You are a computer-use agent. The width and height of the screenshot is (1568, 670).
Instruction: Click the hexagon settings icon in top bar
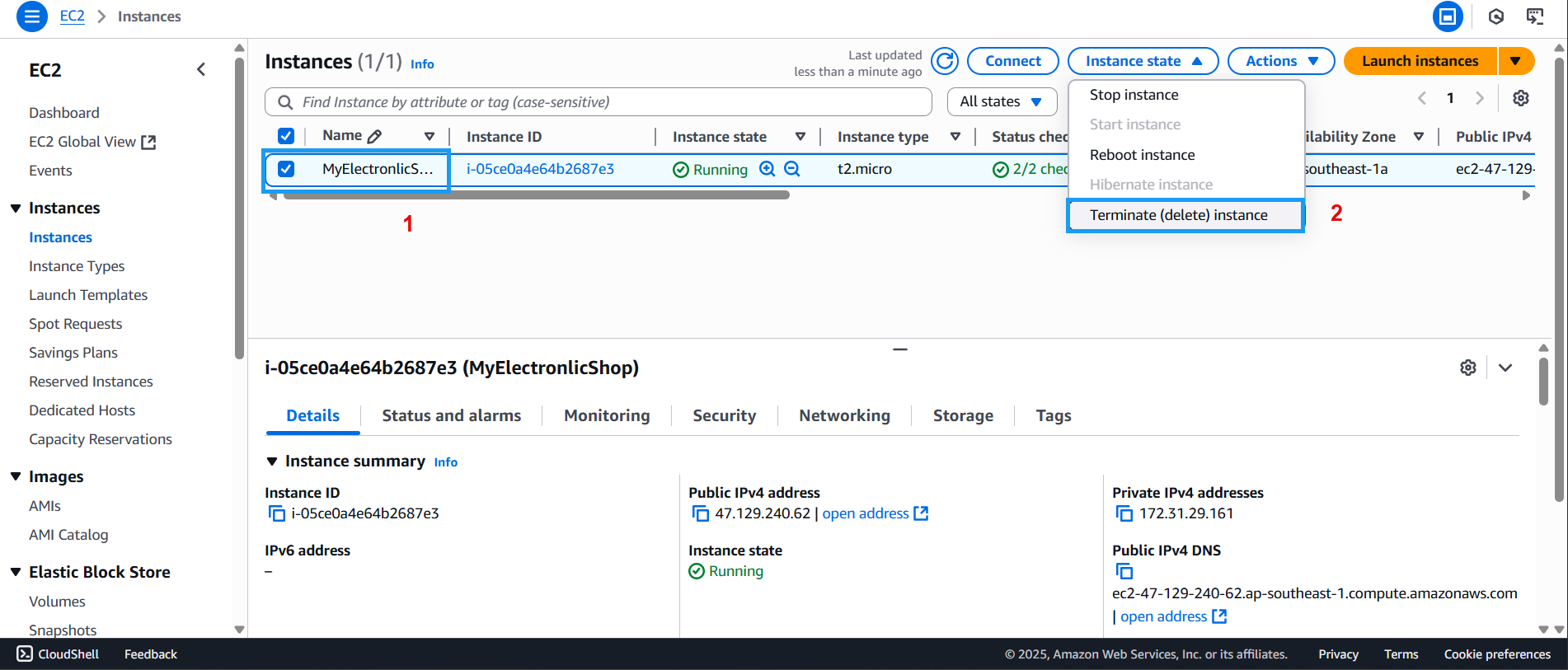pyautogui.click(x=1496, y=16)
